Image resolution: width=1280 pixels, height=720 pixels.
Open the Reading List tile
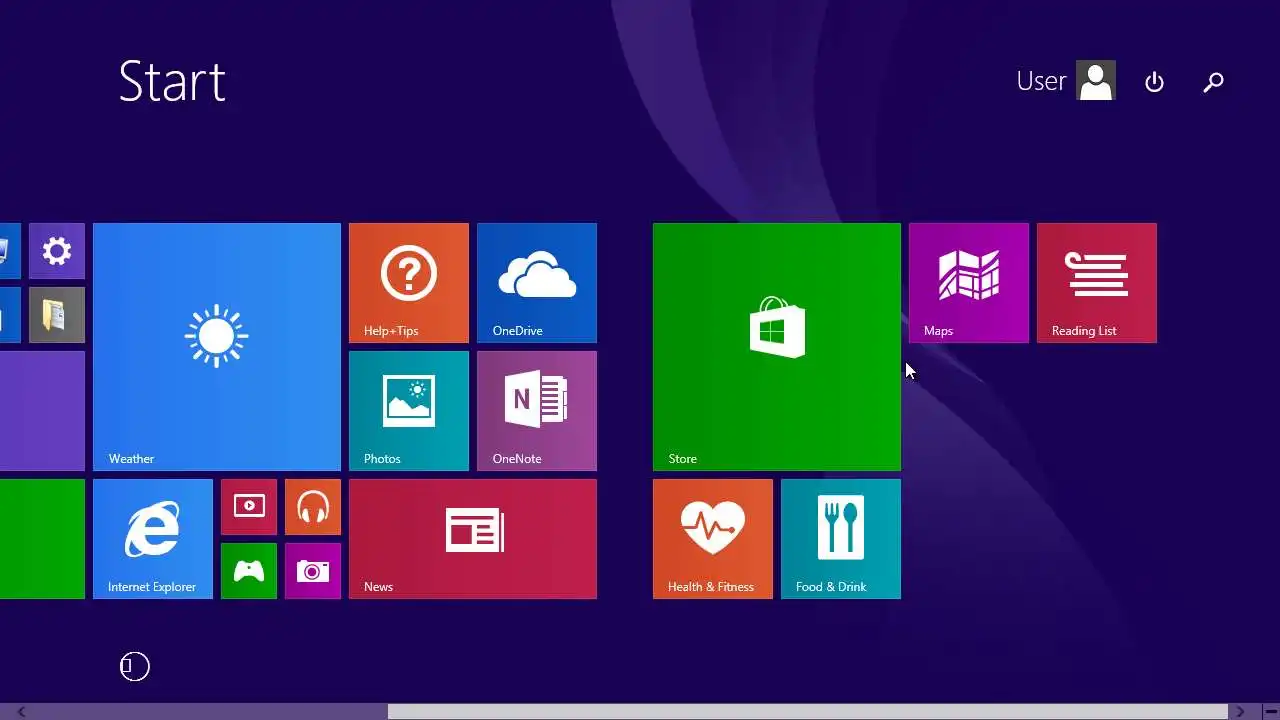[1097, 283]
